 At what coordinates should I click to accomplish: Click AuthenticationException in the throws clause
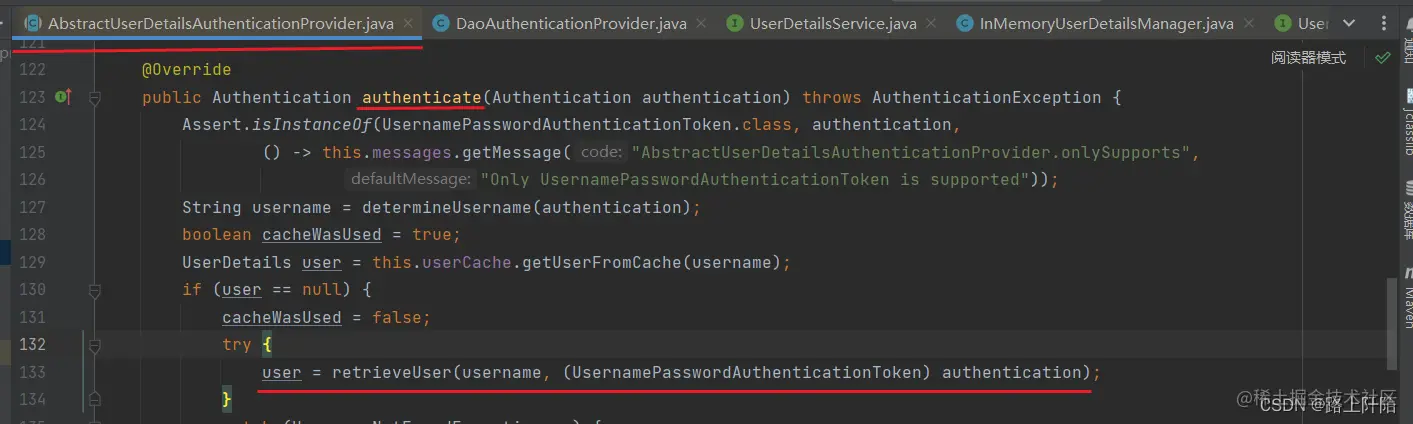[x=987, y=97]
